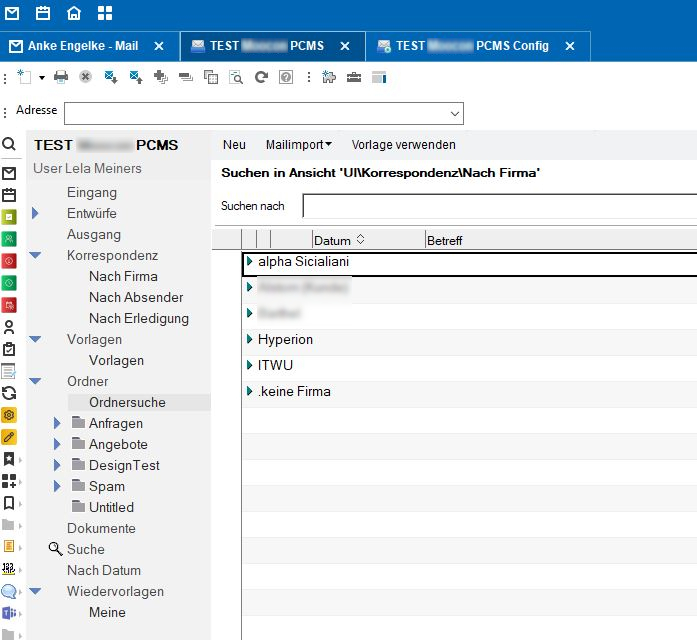This screenshot has height=640, width=697.
Task: Click the help question mark toolbar icon
Action: pyautogui.click(x=286, y=77)
